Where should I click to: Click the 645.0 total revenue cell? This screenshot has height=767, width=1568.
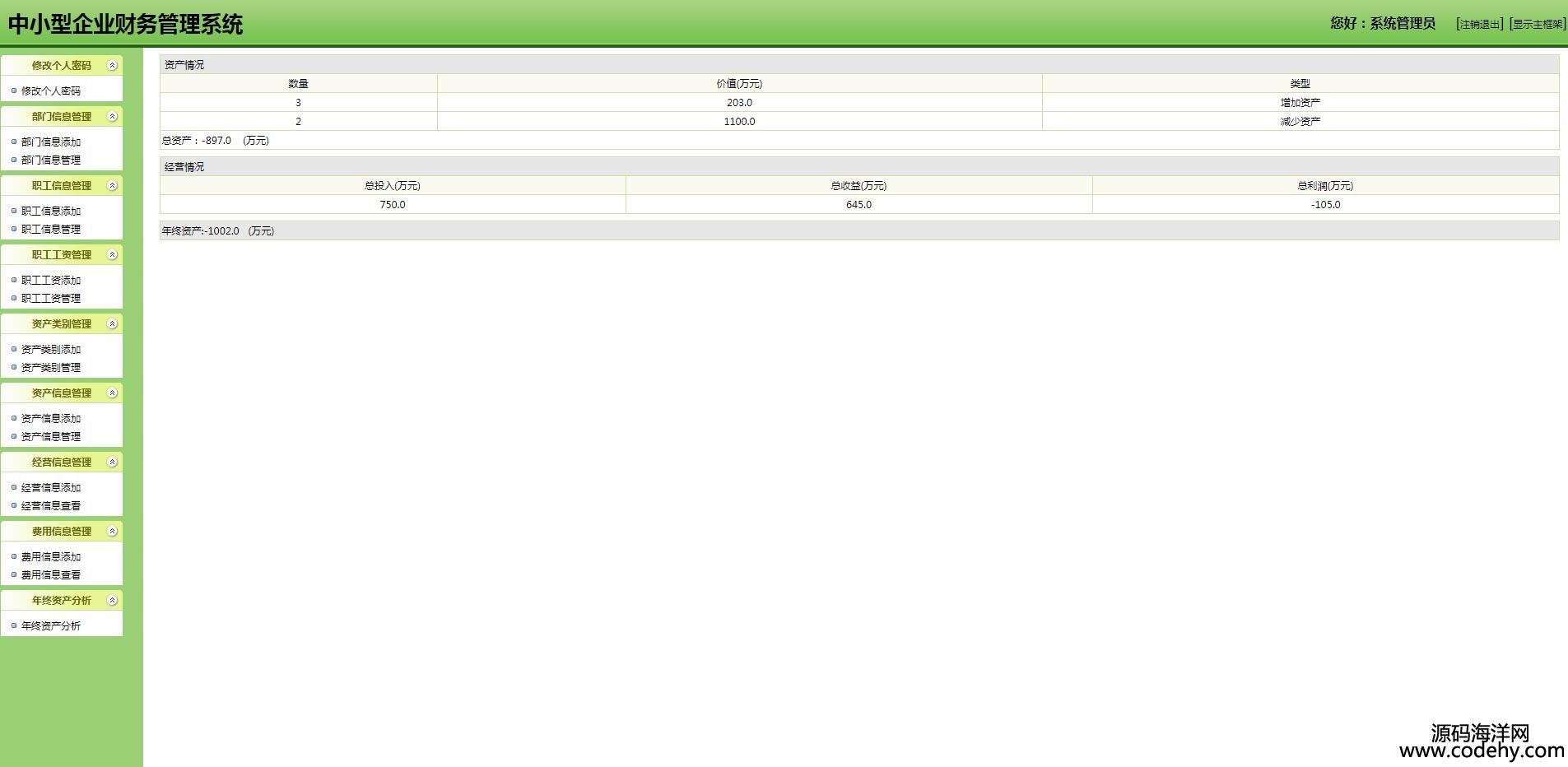tap(858, 205)
